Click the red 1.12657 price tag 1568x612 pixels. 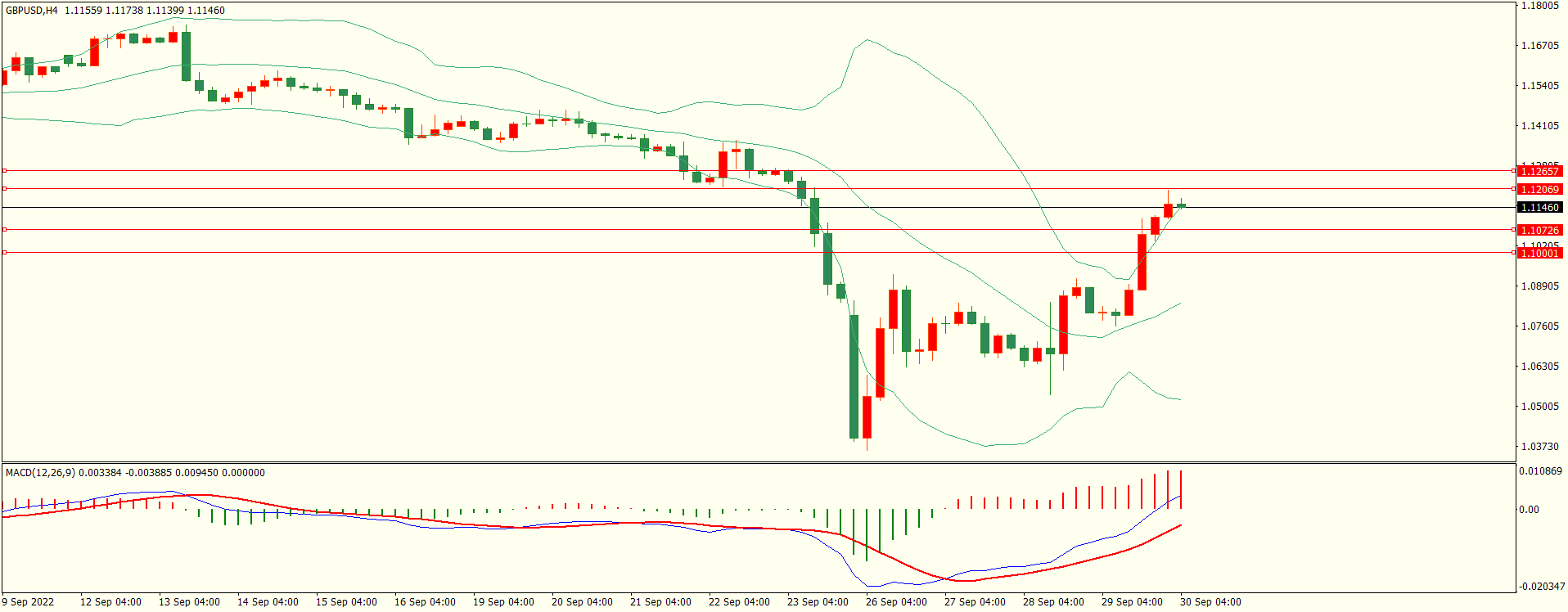[x=1539, y=172]
